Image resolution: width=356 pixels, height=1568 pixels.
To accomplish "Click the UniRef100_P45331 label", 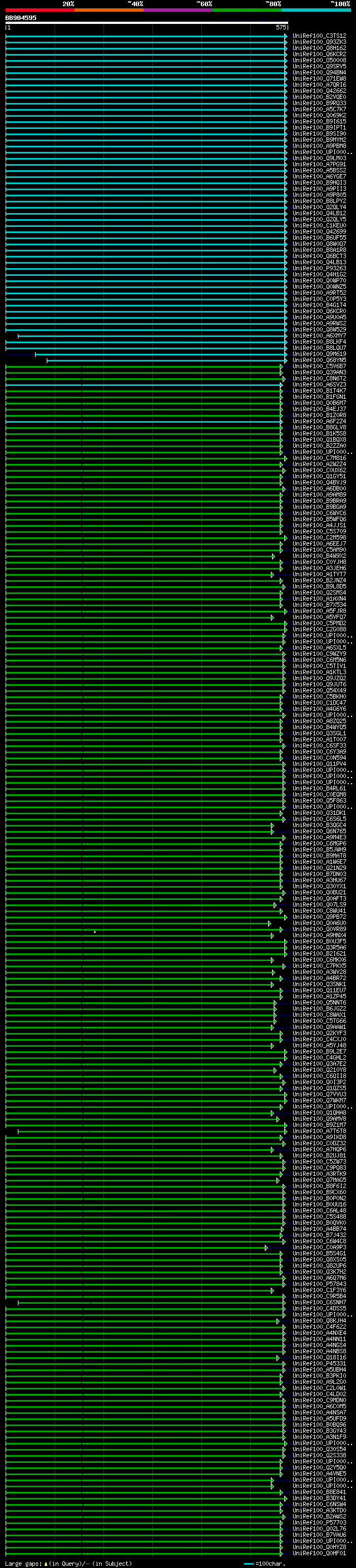I will pos(319,1363).
